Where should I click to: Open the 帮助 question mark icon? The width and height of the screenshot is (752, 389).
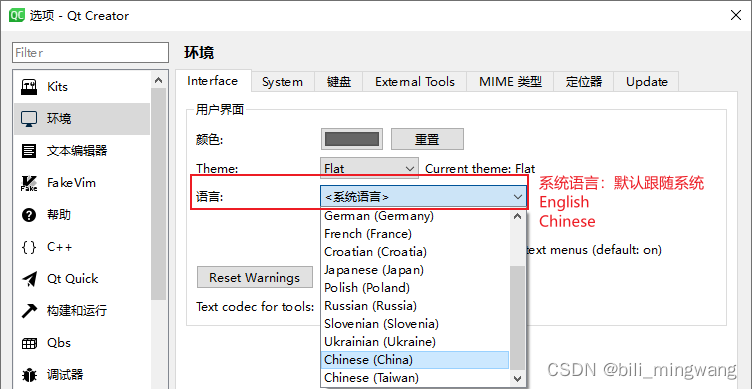pyautogui.click(x=29, y=215)
